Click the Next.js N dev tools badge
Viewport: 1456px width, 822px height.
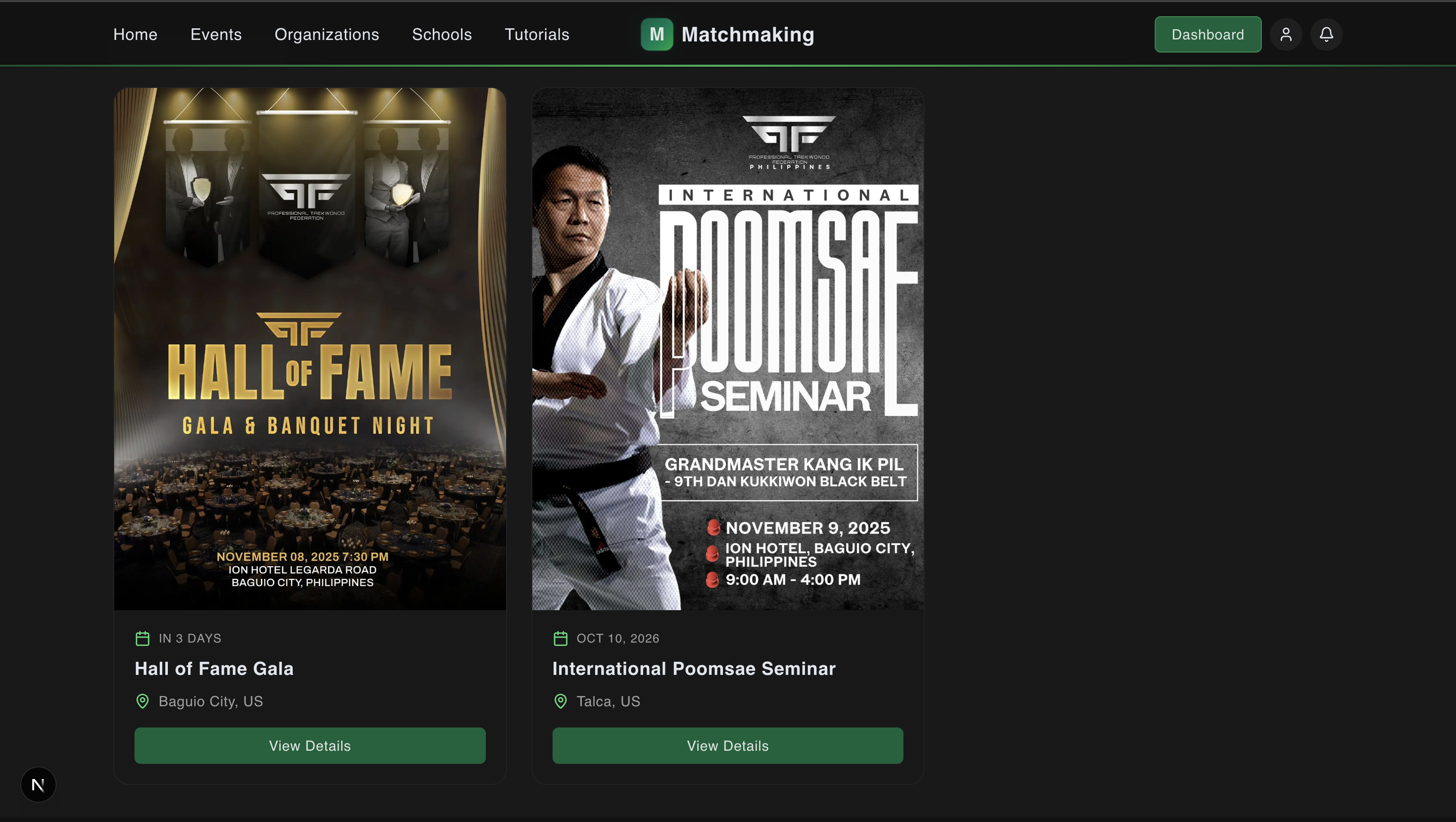pos(38,785)
